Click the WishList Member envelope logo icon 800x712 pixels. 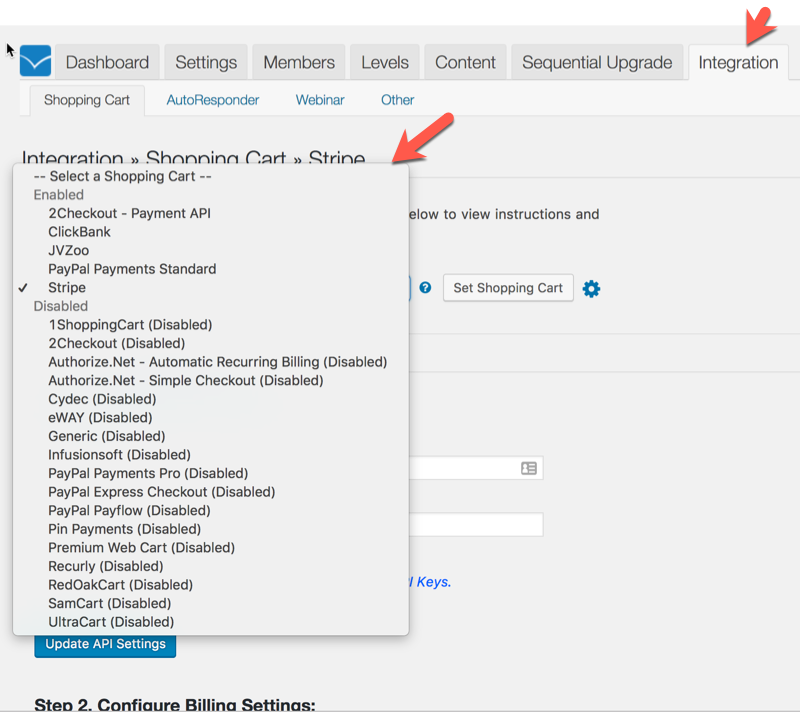point(35,61)
